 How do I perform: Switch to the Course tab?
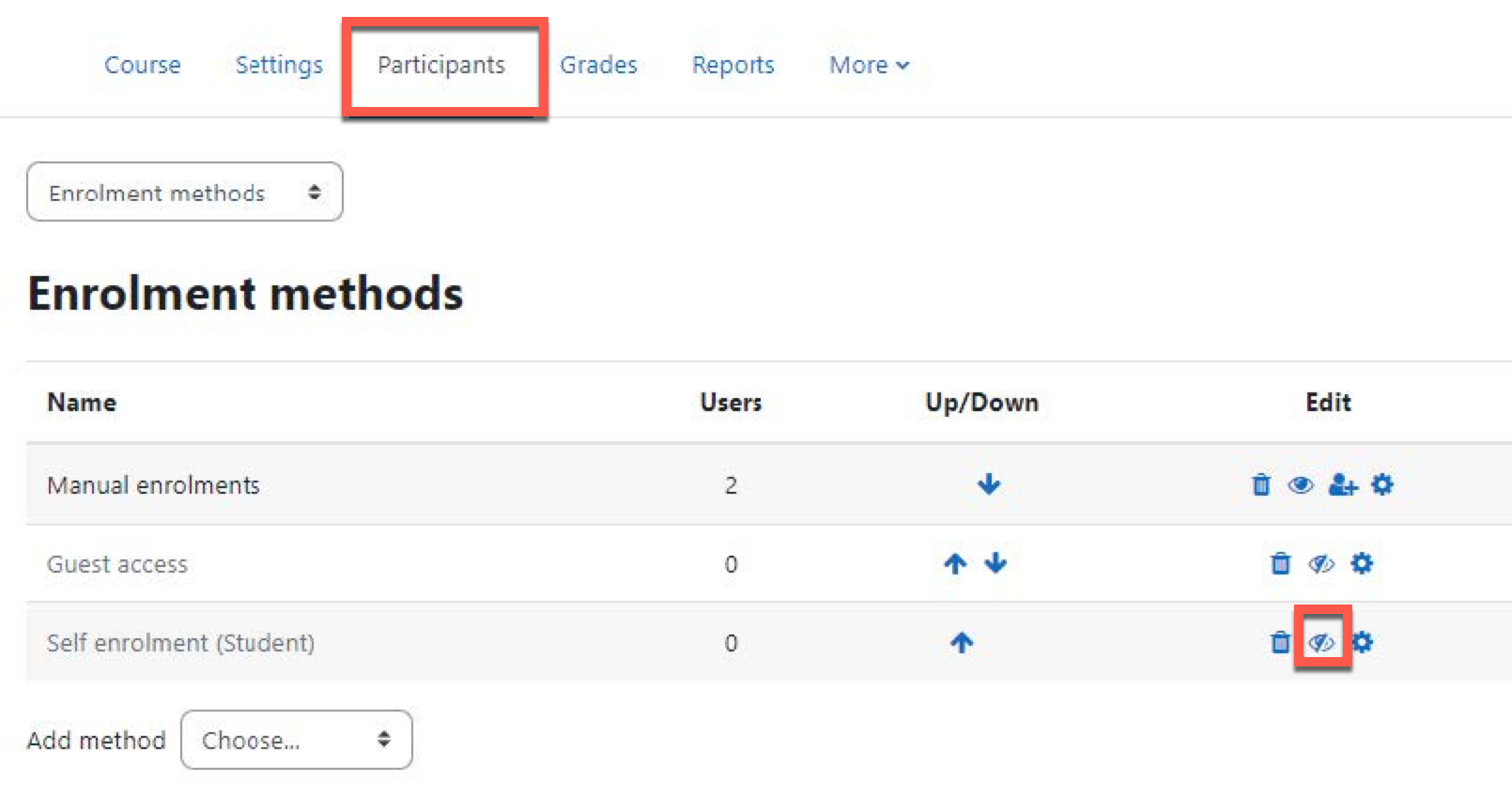point(143,65)
